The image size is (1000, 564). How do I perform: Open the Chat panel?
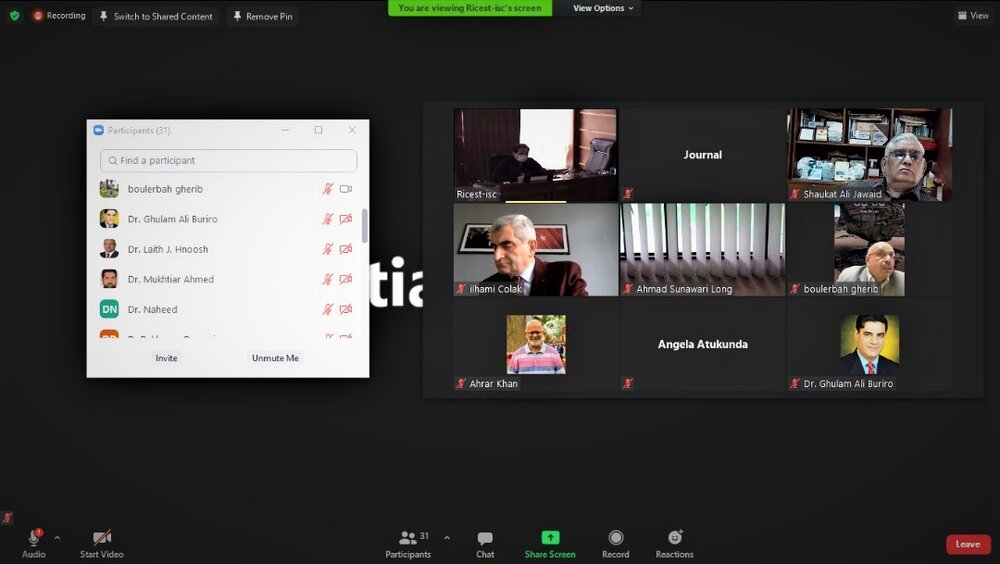click(485, 544)
